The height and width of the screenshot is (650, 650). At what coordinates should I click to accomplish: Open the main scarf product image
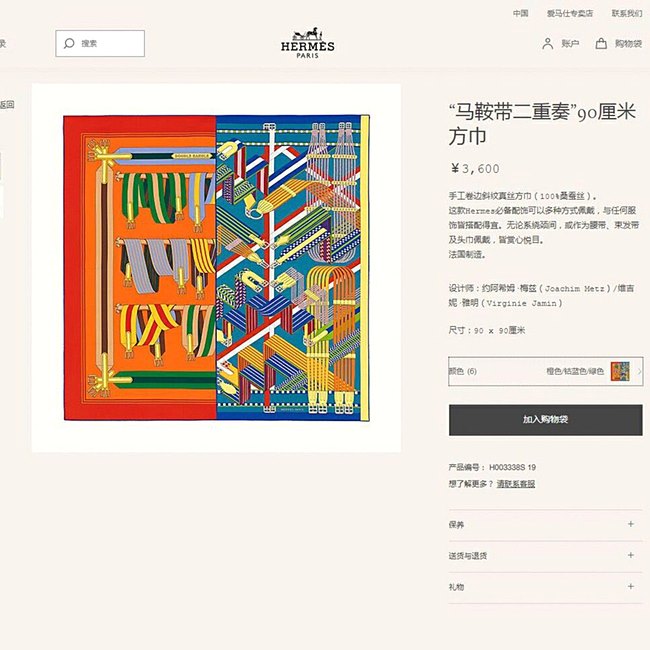[216, 268]
